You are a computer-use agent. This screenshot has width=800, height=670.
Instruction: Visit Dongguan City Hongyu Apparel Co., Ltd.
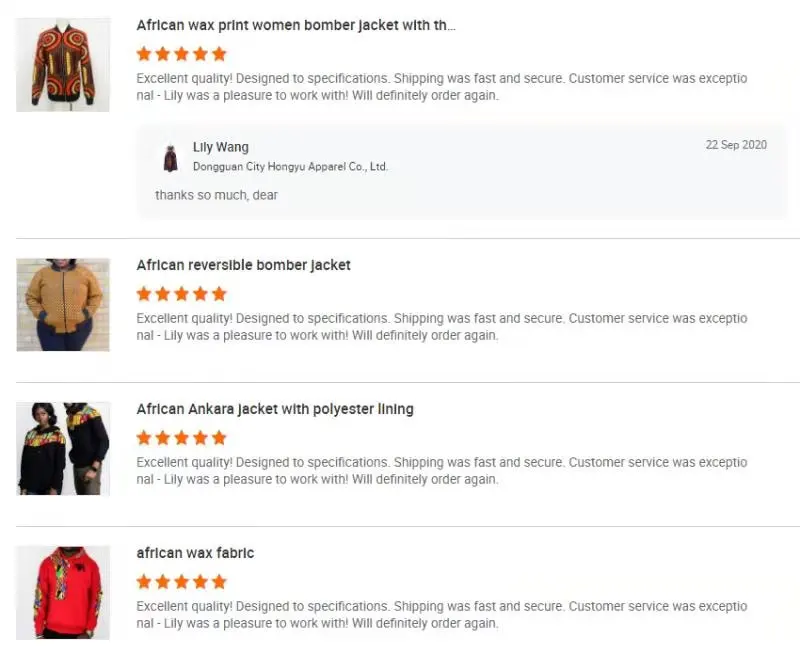click(x=290, y=167)
